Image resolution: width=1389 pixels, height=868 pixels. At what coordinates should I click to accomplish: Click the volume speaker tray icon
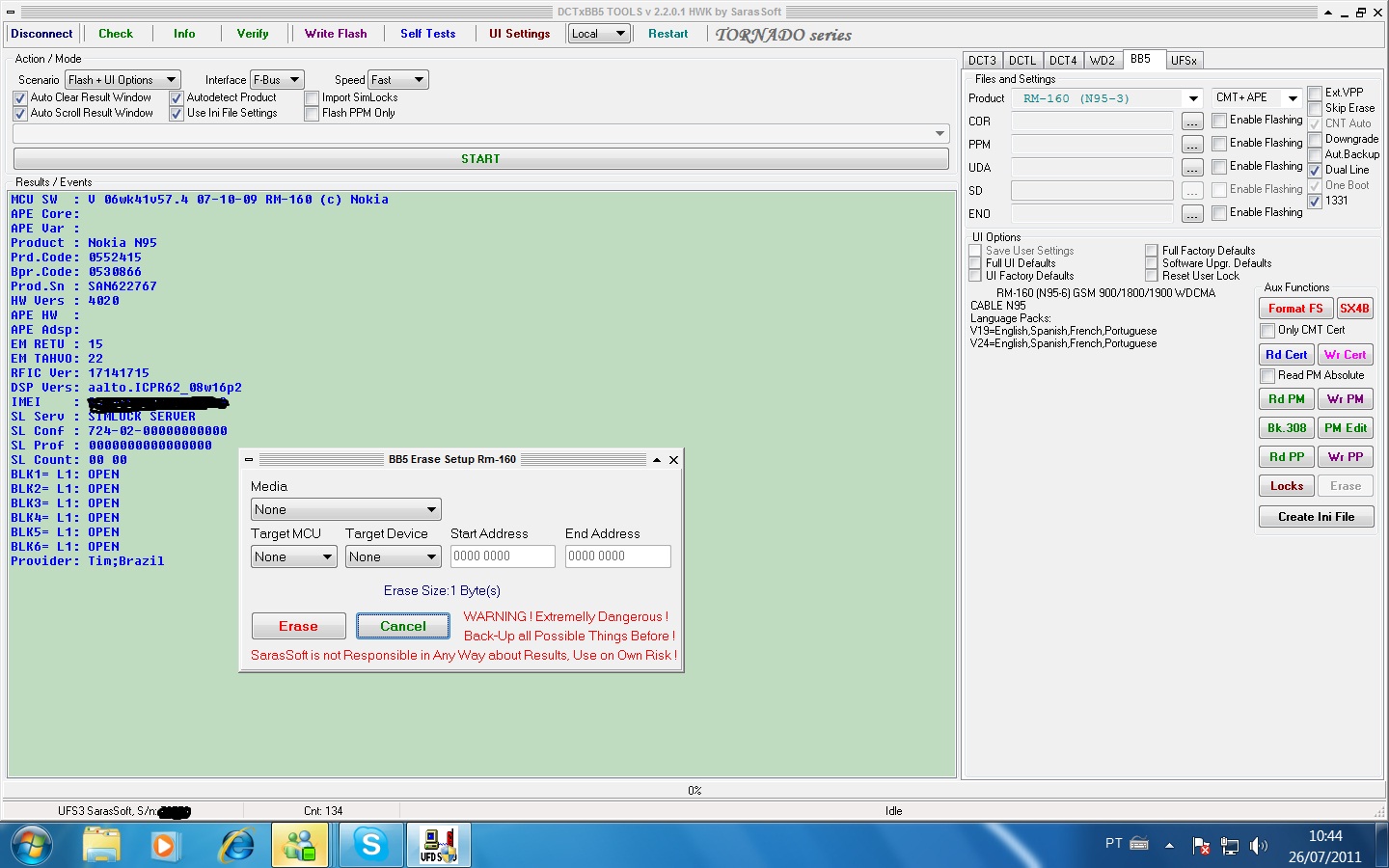(x=1258, y=846)
